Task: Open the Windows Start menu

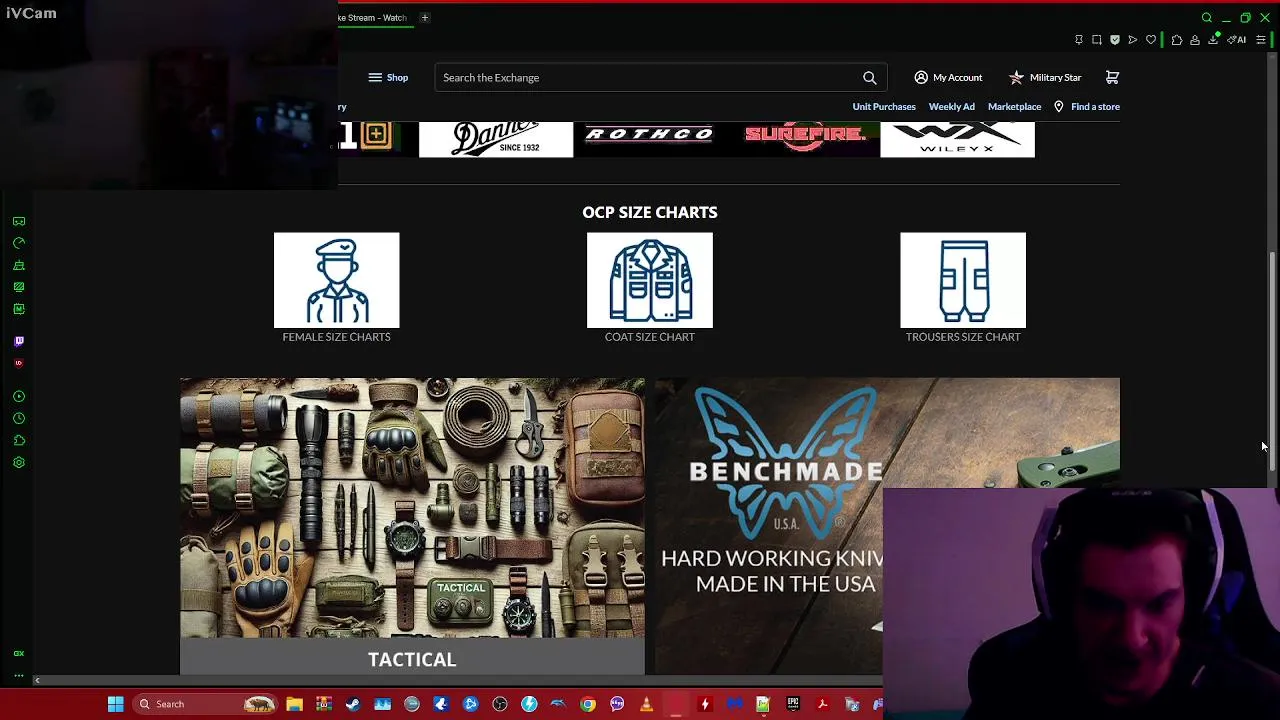Action: pyautogui.click(x=115, y=704)
